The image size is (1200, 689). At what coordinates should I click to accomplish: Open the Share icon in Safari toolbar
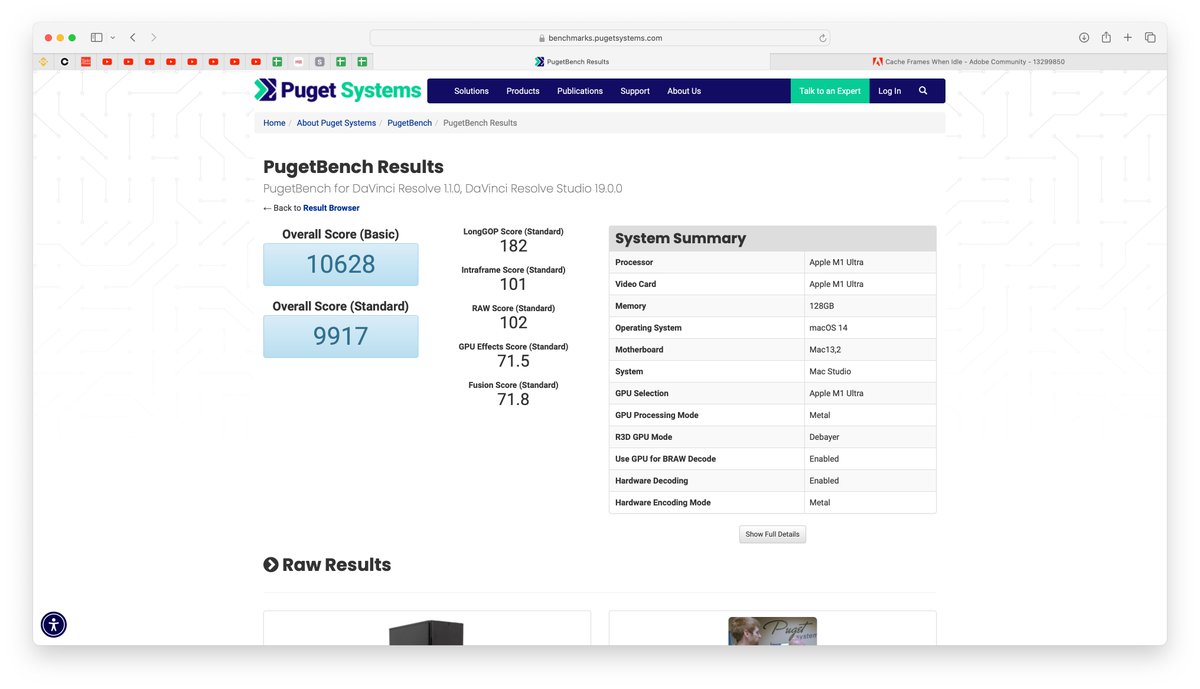click(1106, 37)
